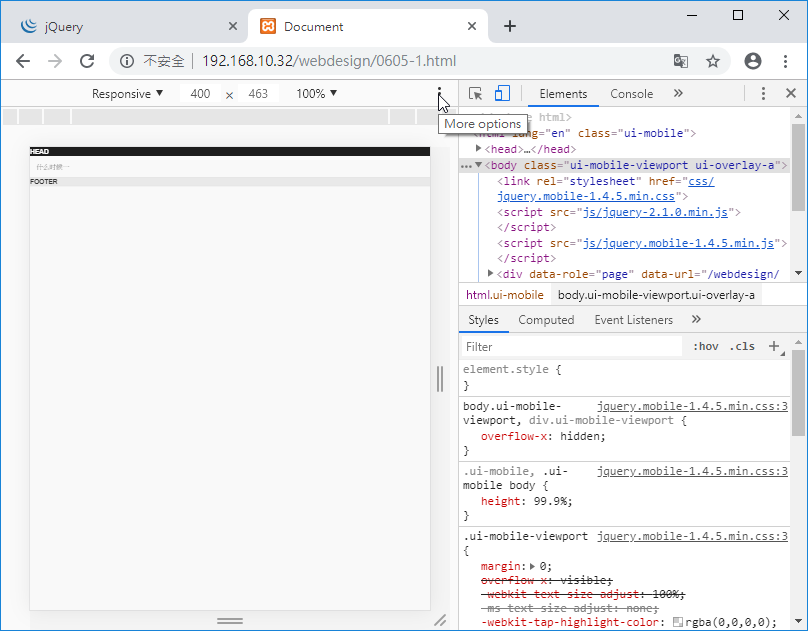
Task: Switch to the Console tab
Action: 631,94
